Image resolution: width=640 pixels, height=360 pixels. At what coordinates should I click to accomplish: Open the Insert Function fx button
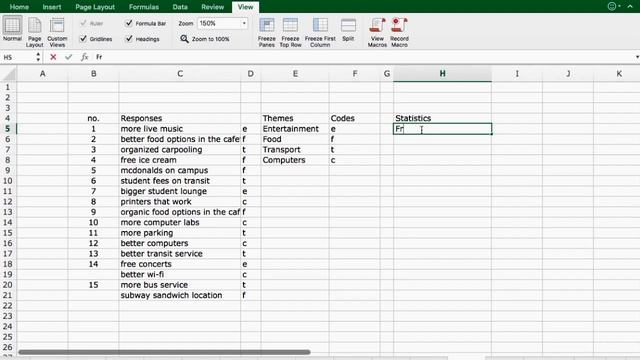pos(84,57)
